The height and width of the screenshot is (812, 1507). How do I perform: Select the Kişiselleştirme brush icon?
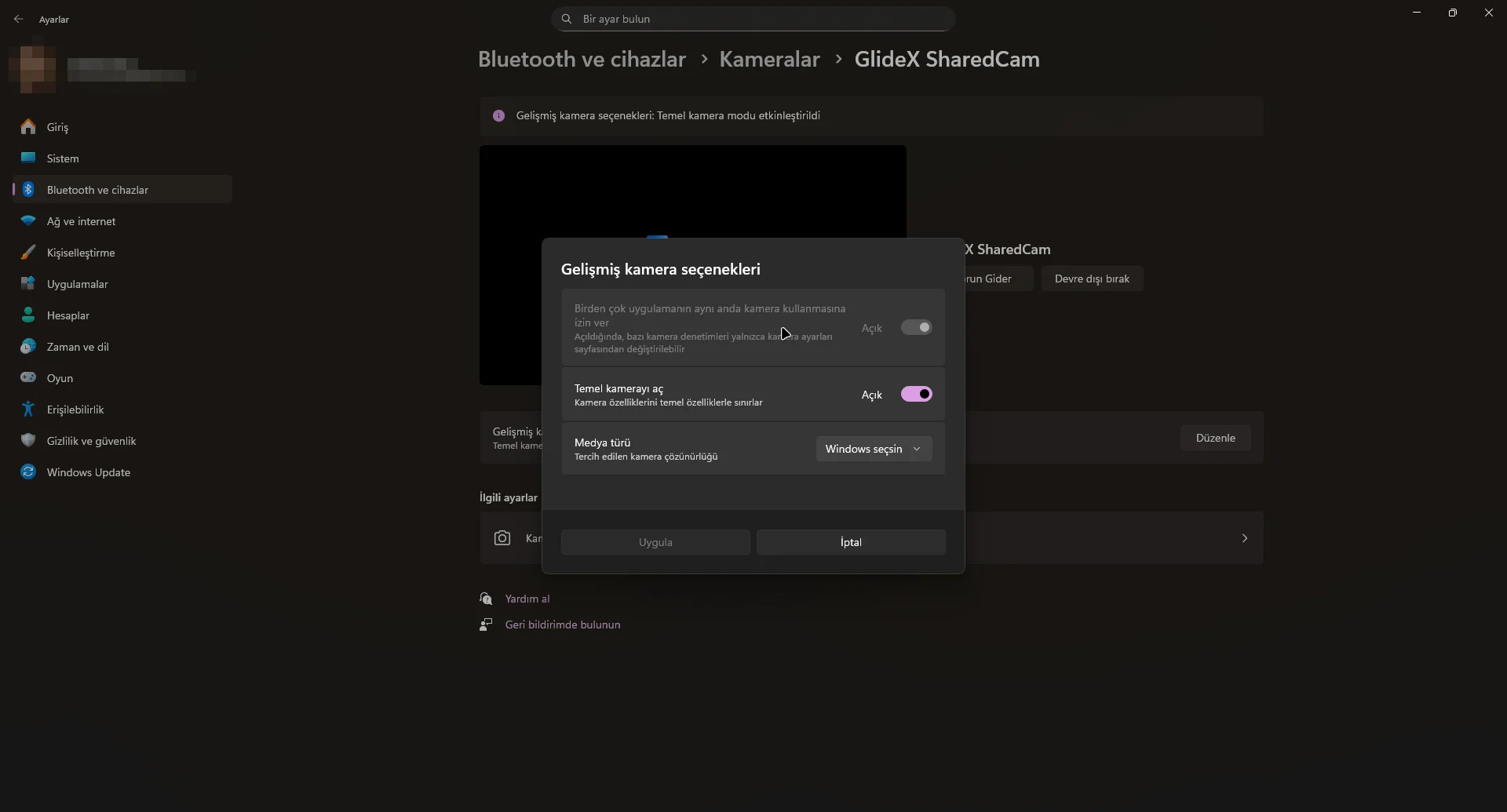[28, 252]
